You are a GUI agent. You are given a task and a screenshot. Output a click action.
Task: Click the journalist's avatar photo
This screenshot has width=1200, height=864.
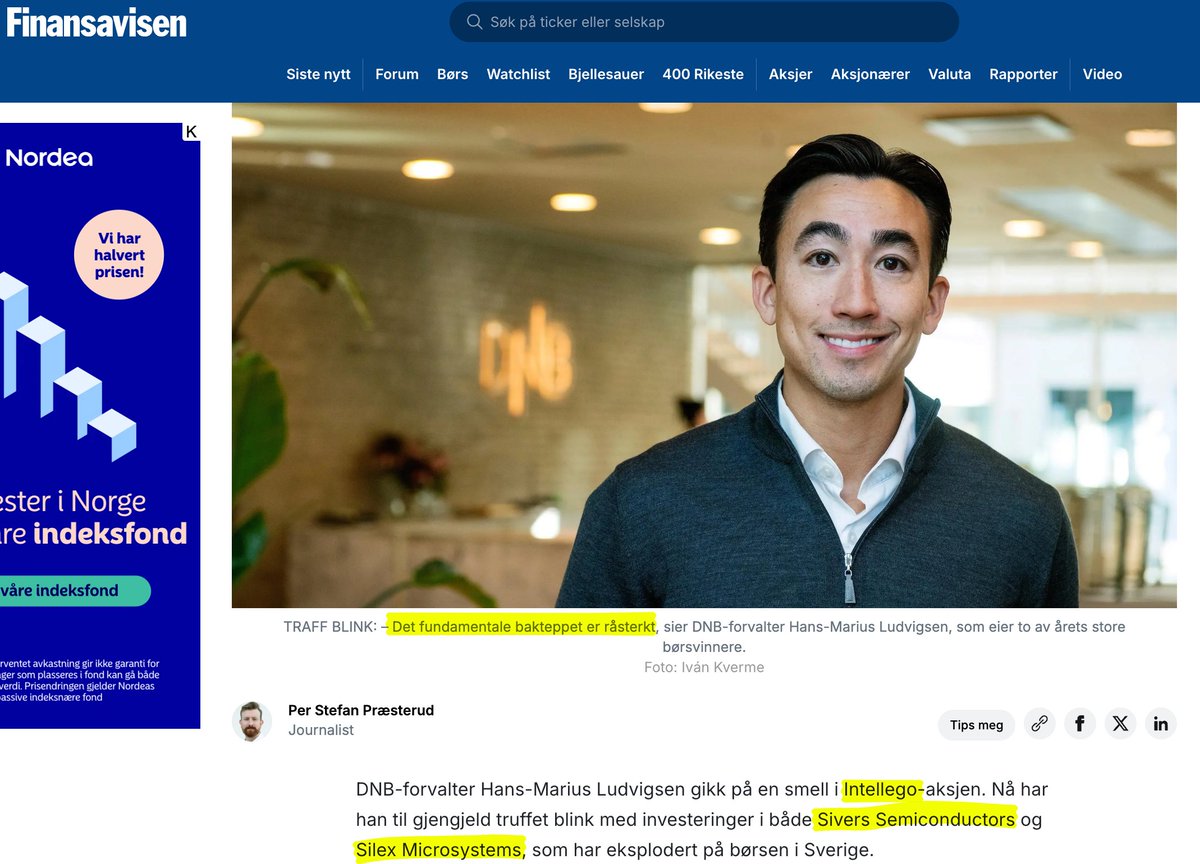coord(252,721)
